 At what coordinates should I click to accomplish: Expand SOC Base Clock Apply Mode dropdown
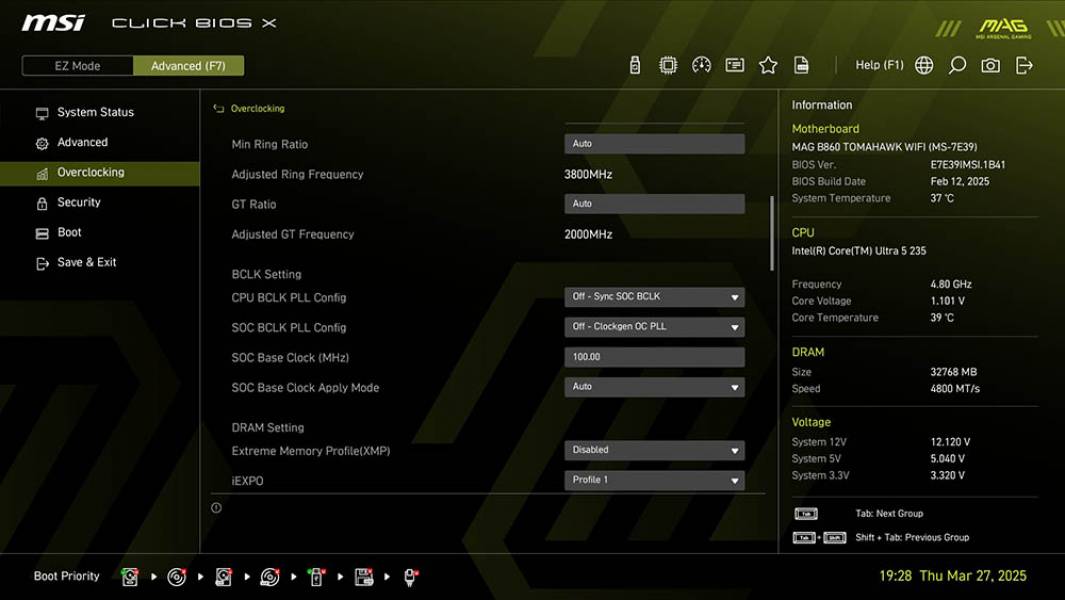pyautogui.click(x=654, y=387)
